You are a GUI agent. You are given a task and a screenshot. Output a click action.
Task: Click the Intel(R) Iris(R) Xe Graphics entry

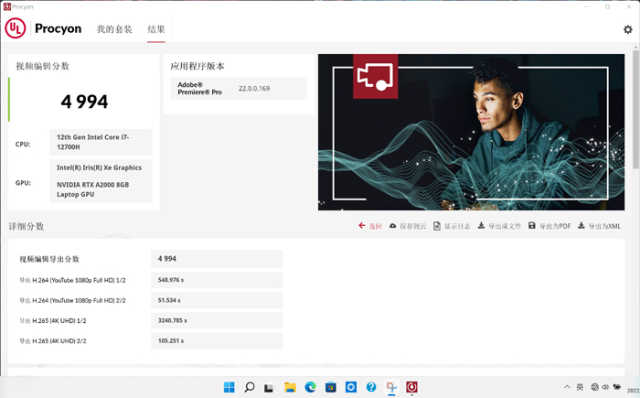click(99, 167)
